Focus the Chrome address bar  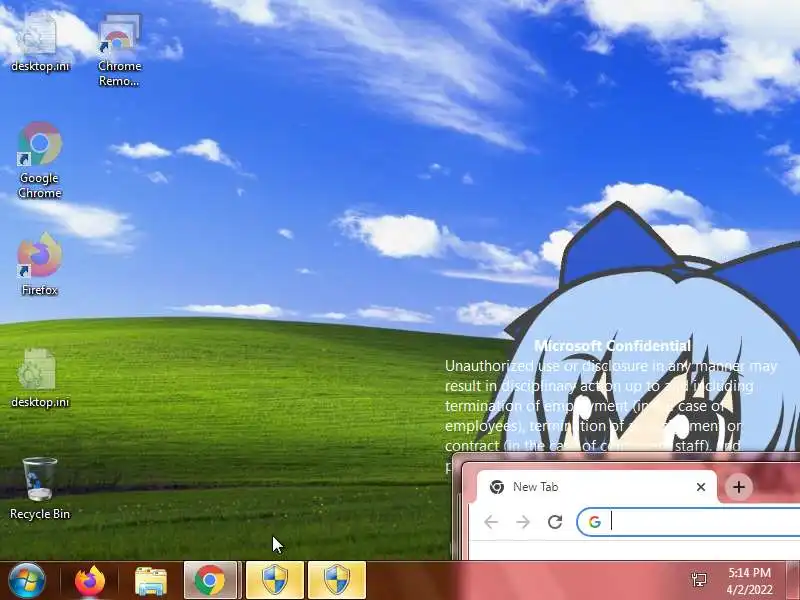(x=688, y=522)
